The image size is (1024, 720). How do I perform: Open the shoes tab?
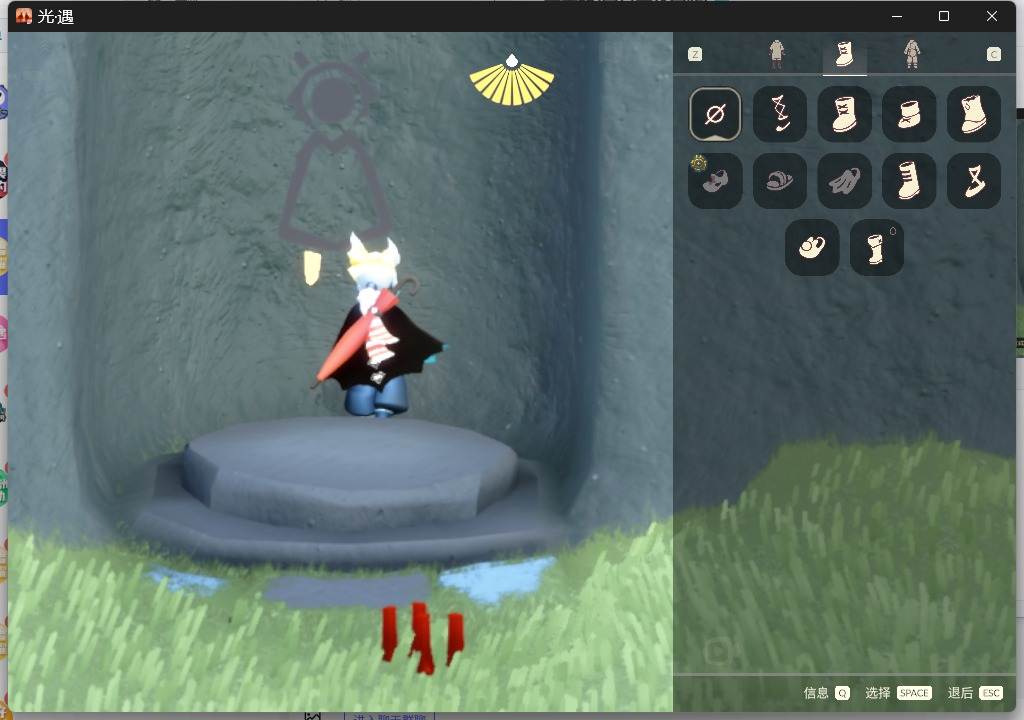click(x=844, y=54)
